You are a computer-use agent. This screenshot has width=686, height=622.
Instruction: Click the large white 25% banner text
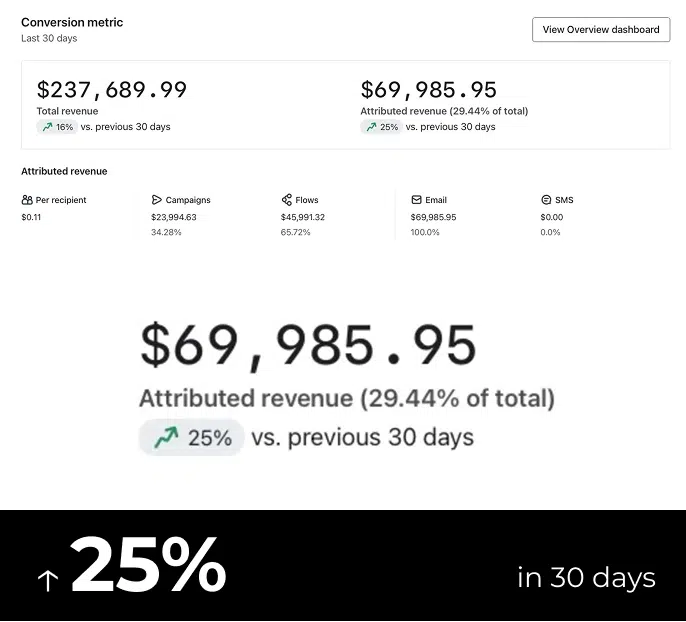pos(148,568)
